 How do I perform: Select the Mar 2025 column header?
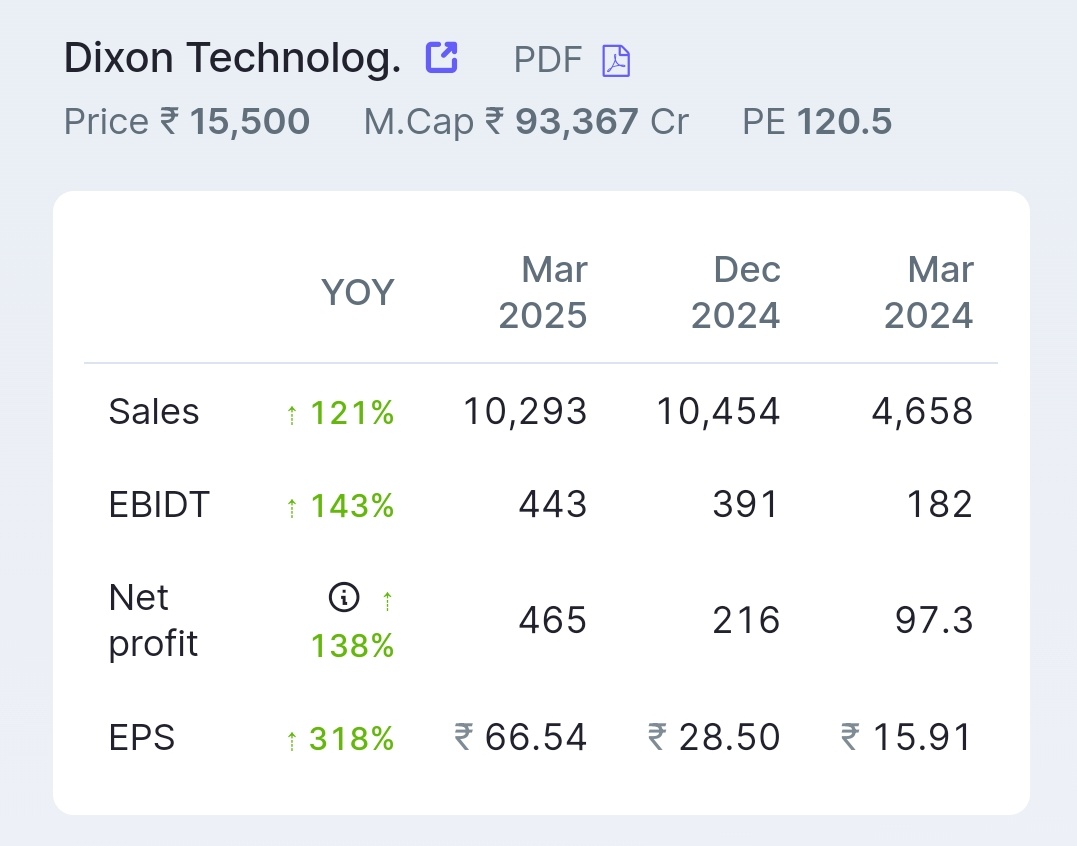click(543, 293)
